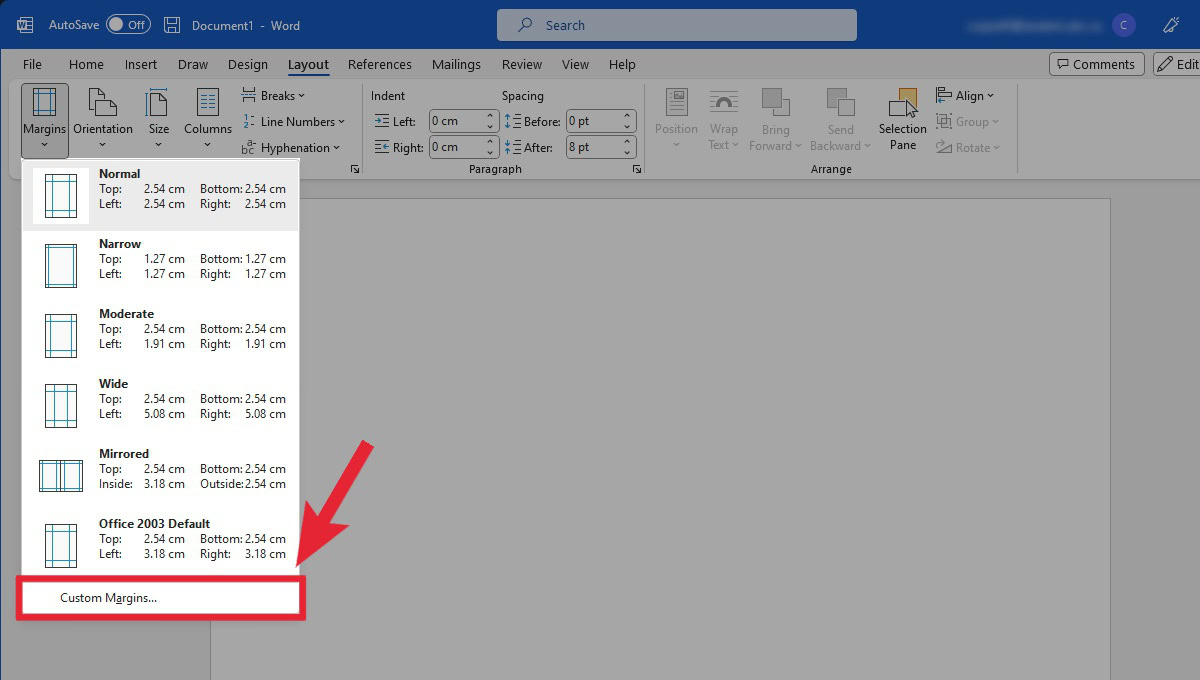This screenshot has height=680, width=1200.
Task: Click the Margins button icon
Action: (44, 103)
